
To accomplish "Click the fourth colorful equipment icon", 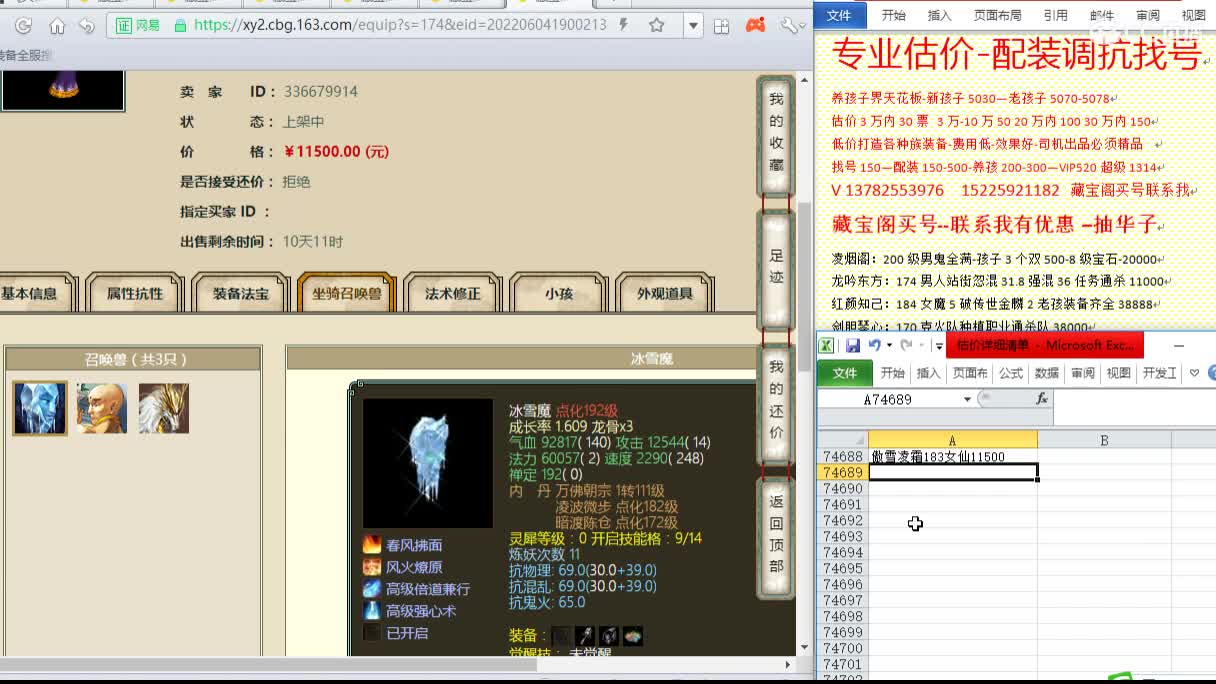I will 633,636.
